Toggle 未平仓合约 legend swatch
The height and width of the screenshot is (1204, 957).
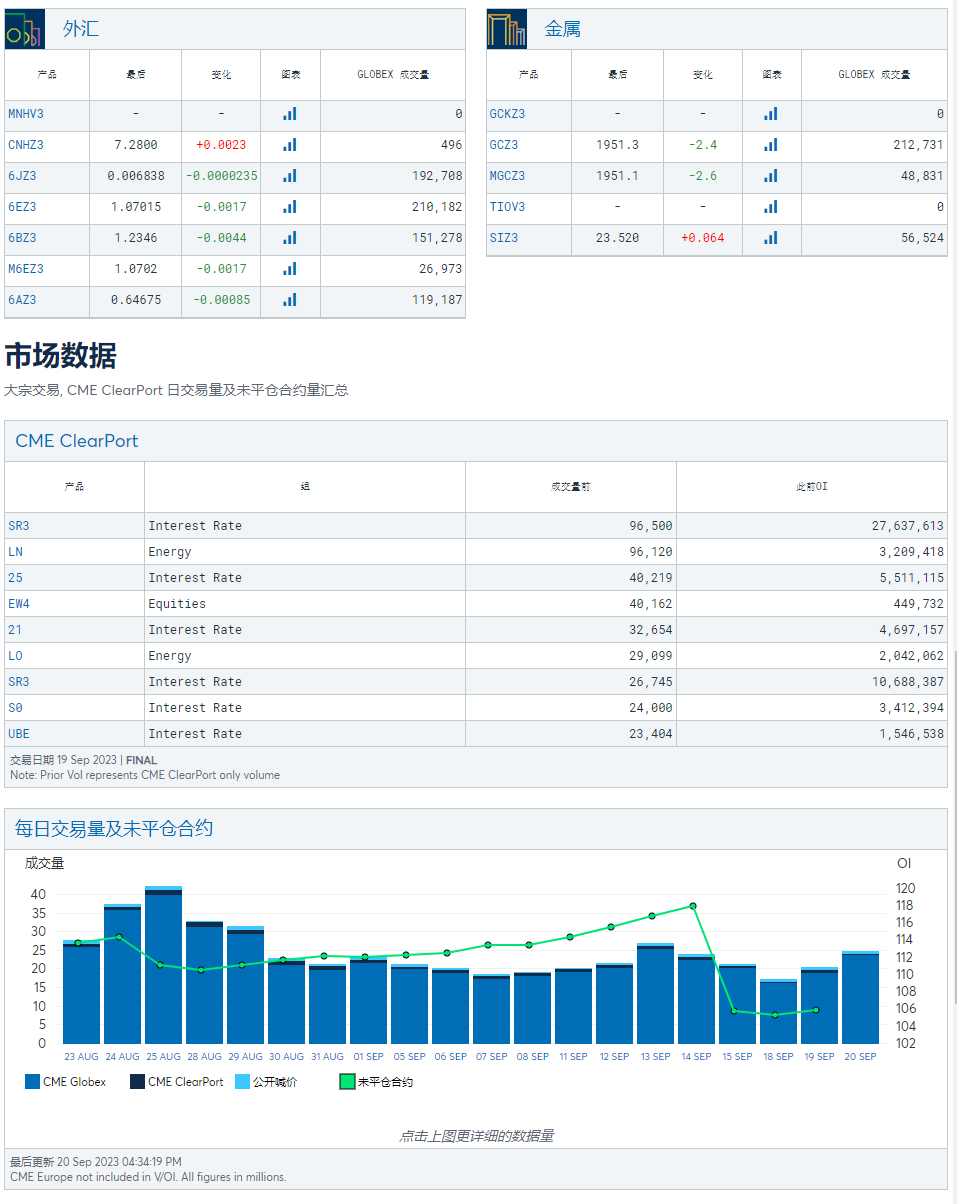tap(347, 1082)
